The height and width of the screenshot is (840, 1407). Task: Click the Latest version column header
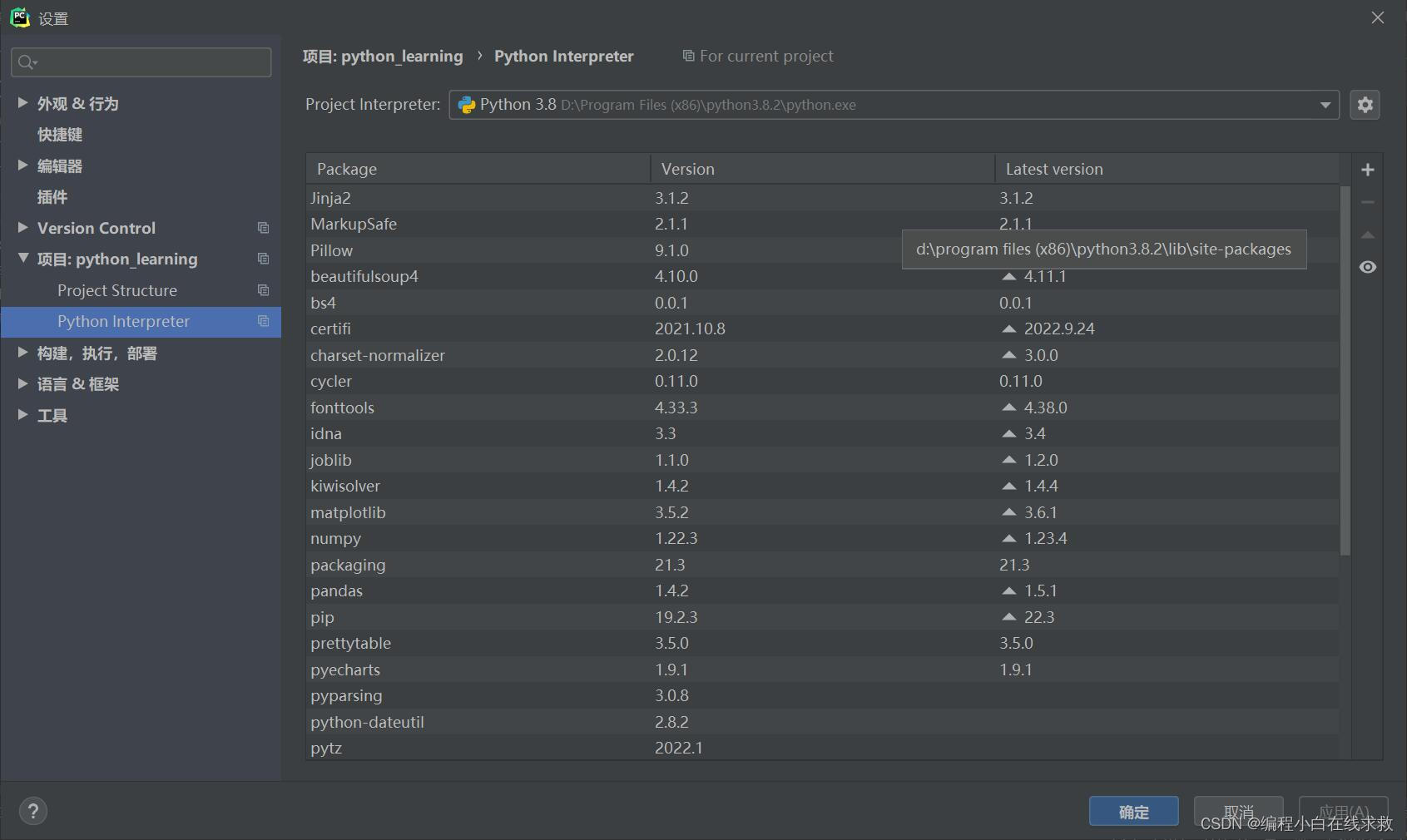coord(1167,169)
